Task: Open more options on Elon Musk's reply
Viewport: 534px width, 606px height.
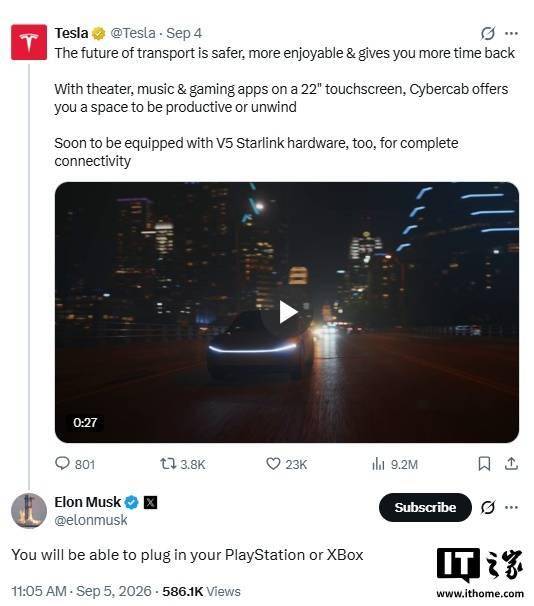Action: point(511,507)
